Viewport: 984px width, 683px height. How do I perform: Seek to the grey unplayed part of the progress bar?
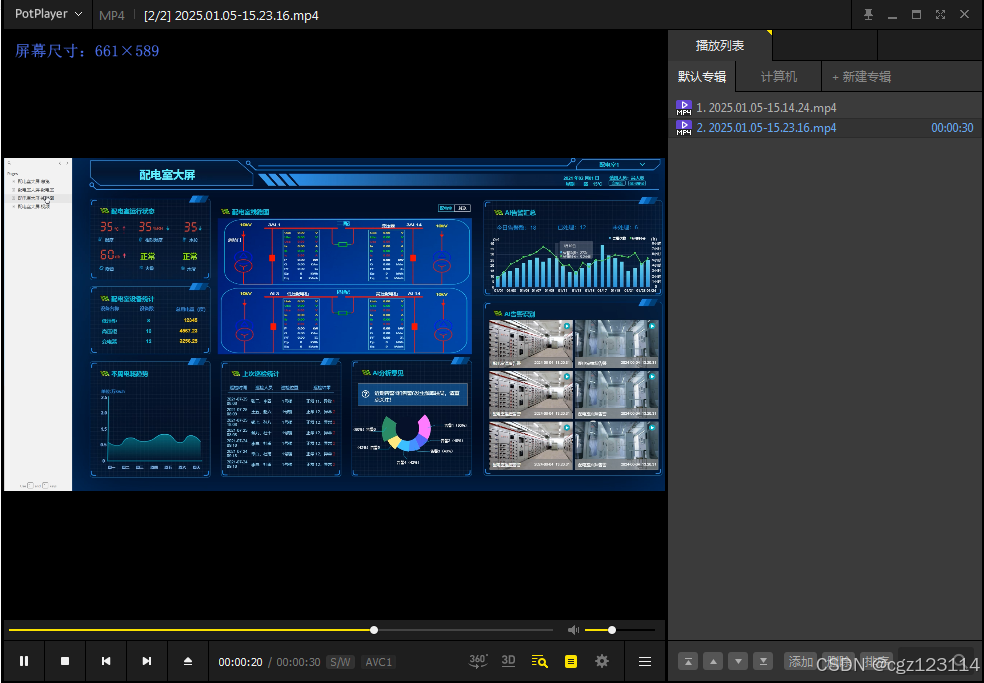466,630
